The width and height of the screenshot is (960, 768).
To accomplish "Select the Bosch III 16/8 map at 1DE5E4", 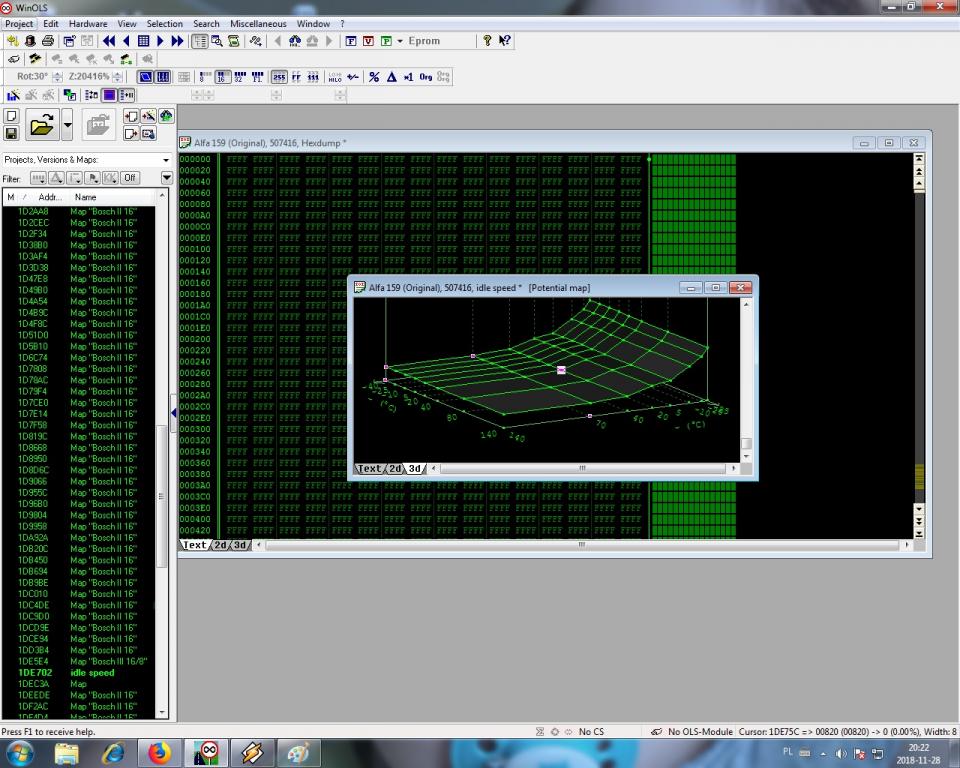I will coord(78,661).
